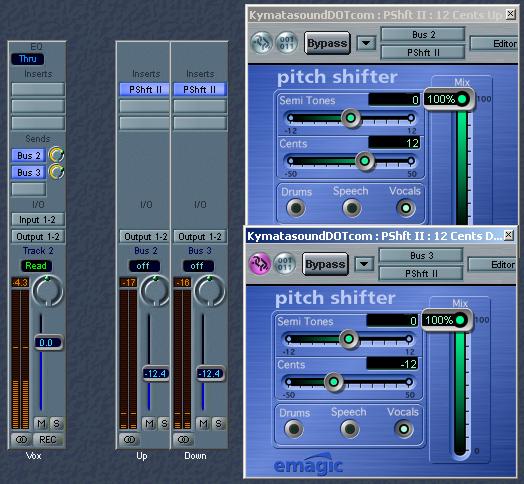Solo the Down channel
Screen dimensions: 524x484
coord(218,424)
